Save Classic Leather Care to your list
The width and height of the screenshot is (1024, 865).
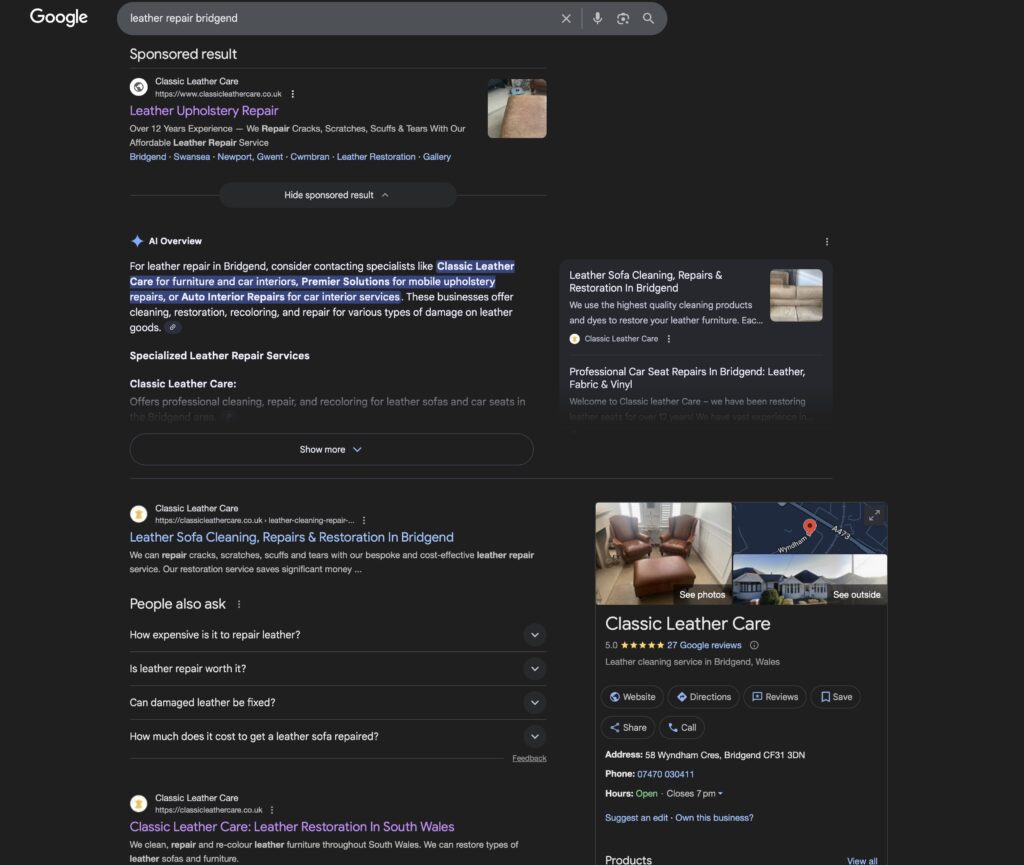[836, 697]
